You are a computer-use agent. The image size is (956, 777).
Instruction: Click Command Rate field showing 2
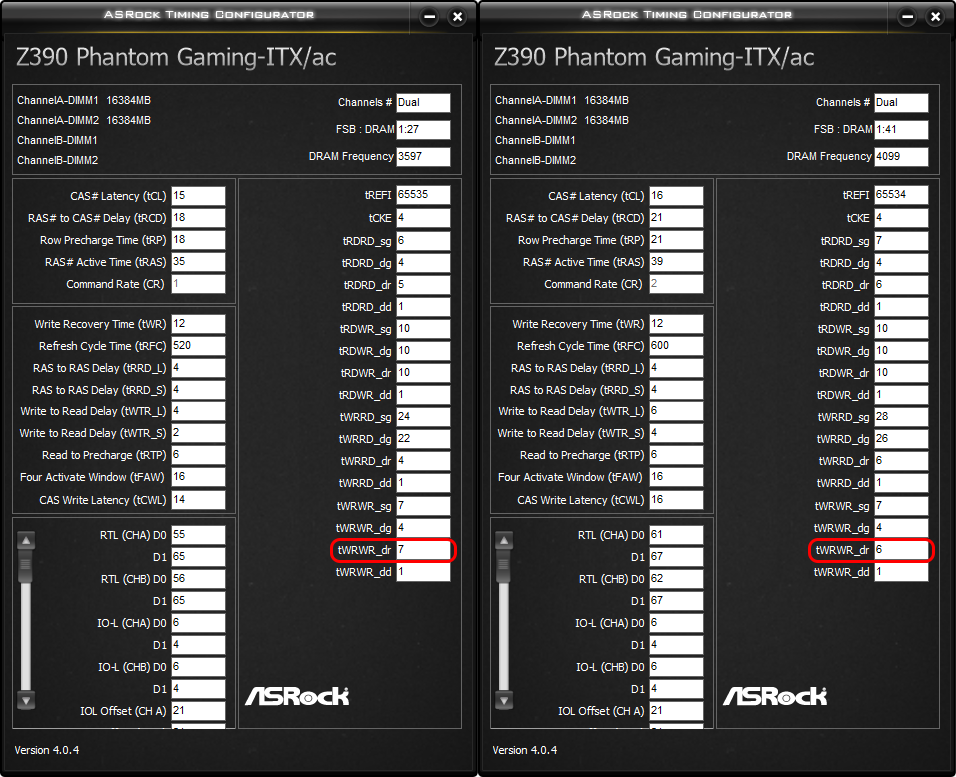click(676, 284)
